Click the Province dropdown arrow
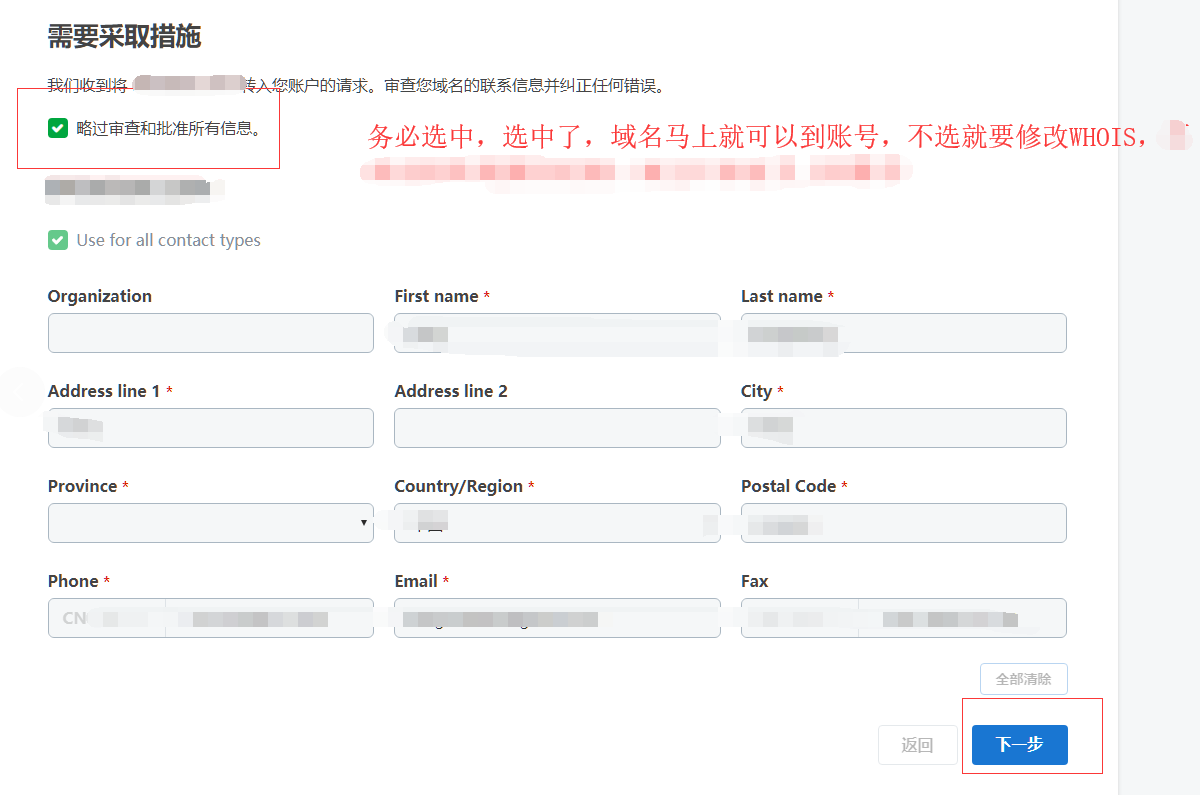 (363, 523)
